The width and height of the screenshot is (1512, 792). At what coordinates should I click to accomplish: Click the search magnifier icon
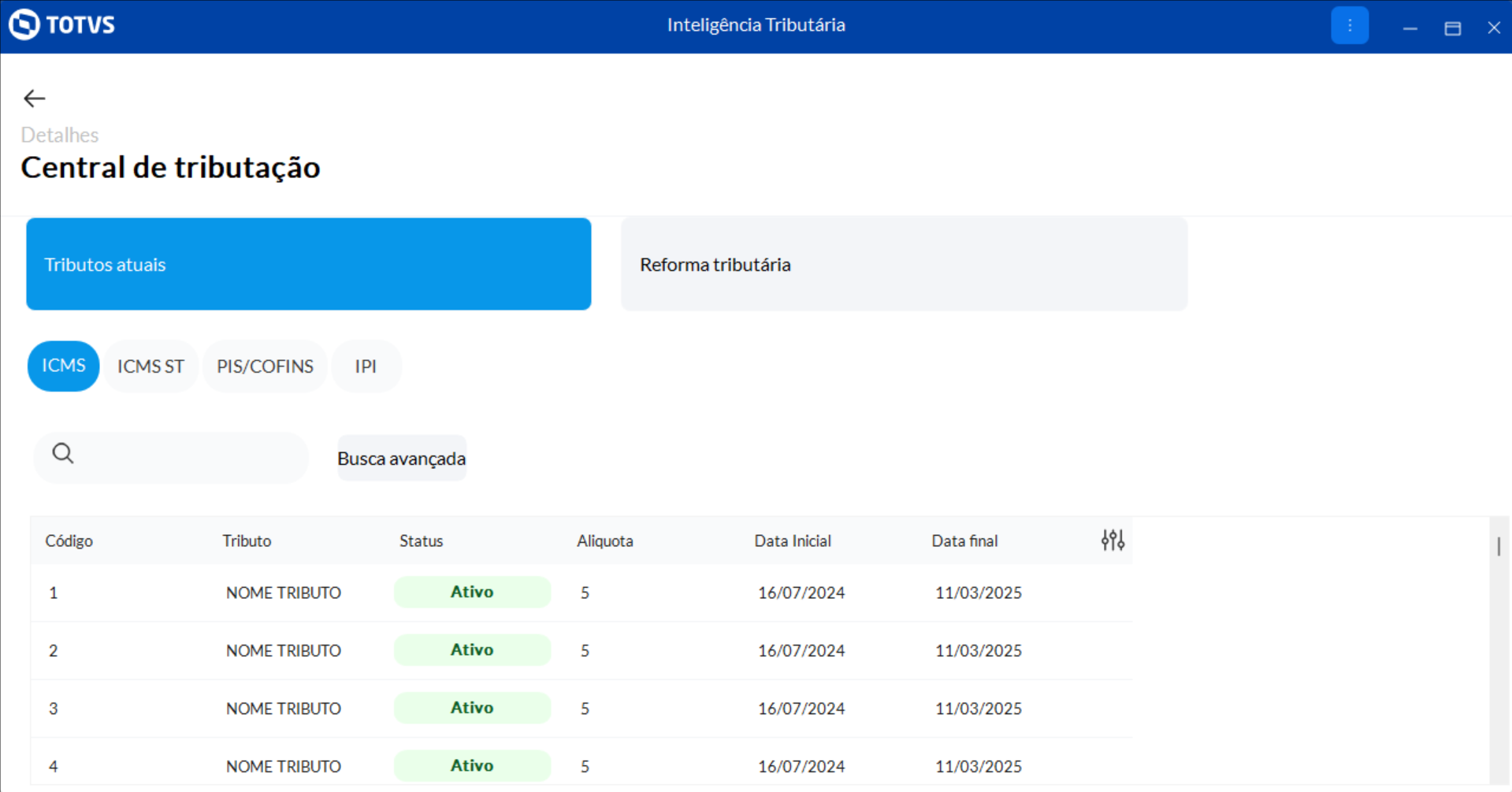pyautogui.click(x=63, y=454)
